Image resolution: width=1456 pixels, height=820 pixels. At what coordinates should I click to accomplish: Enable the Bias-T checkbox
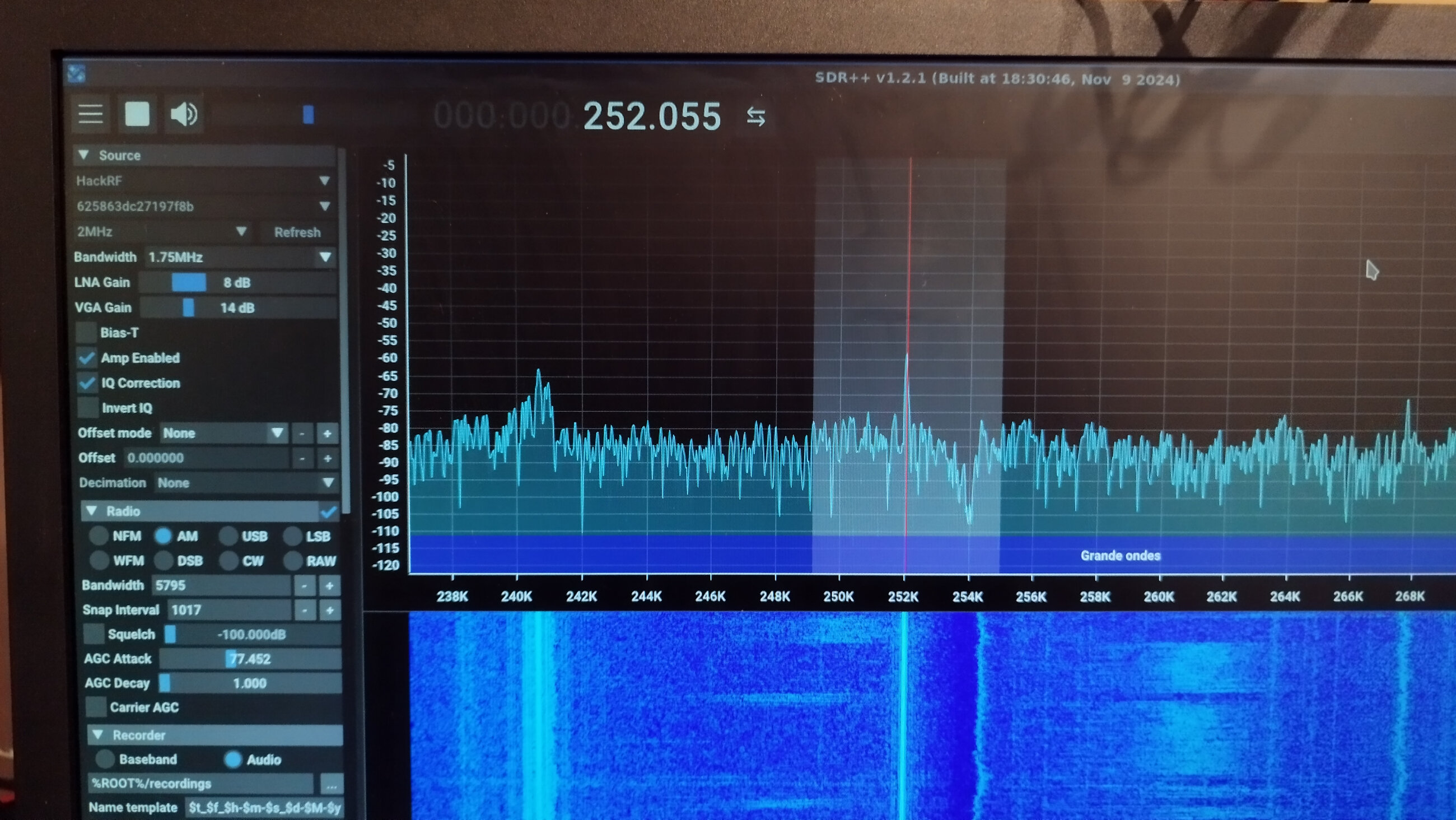coord(86,333)
